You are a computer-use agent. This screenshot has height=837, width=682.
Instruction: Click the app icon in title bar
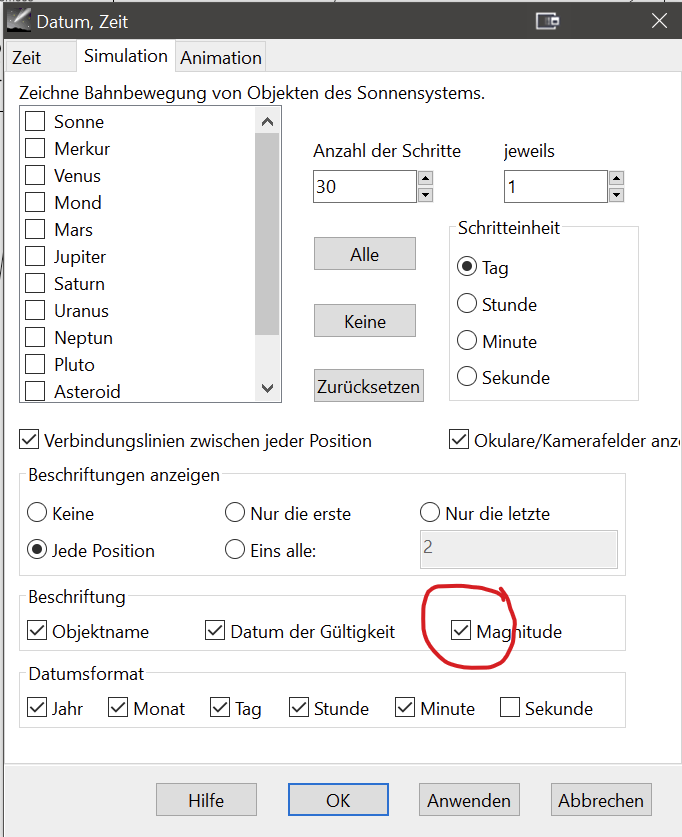[x=19, y=21]
